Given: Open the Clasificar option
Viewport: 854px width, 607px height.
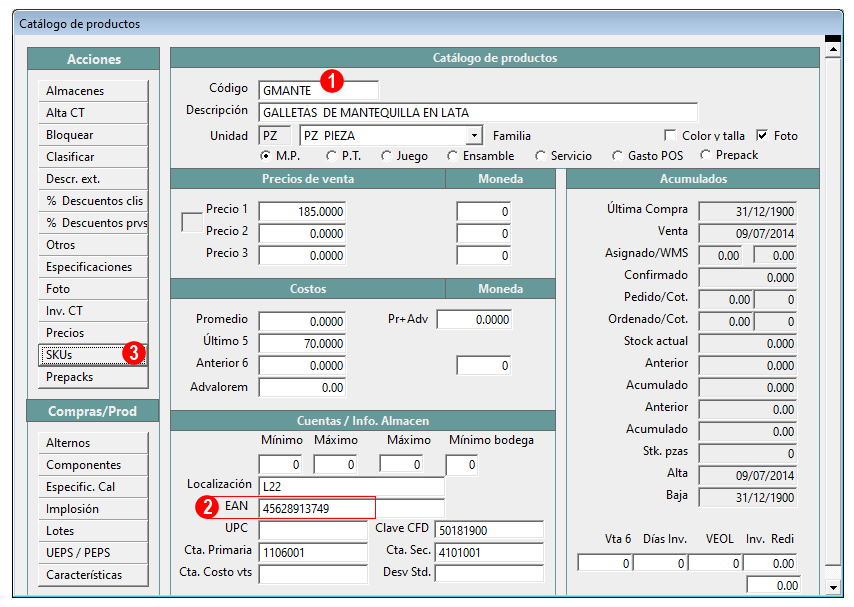Looking at the screenshot, I should [93, 157].
